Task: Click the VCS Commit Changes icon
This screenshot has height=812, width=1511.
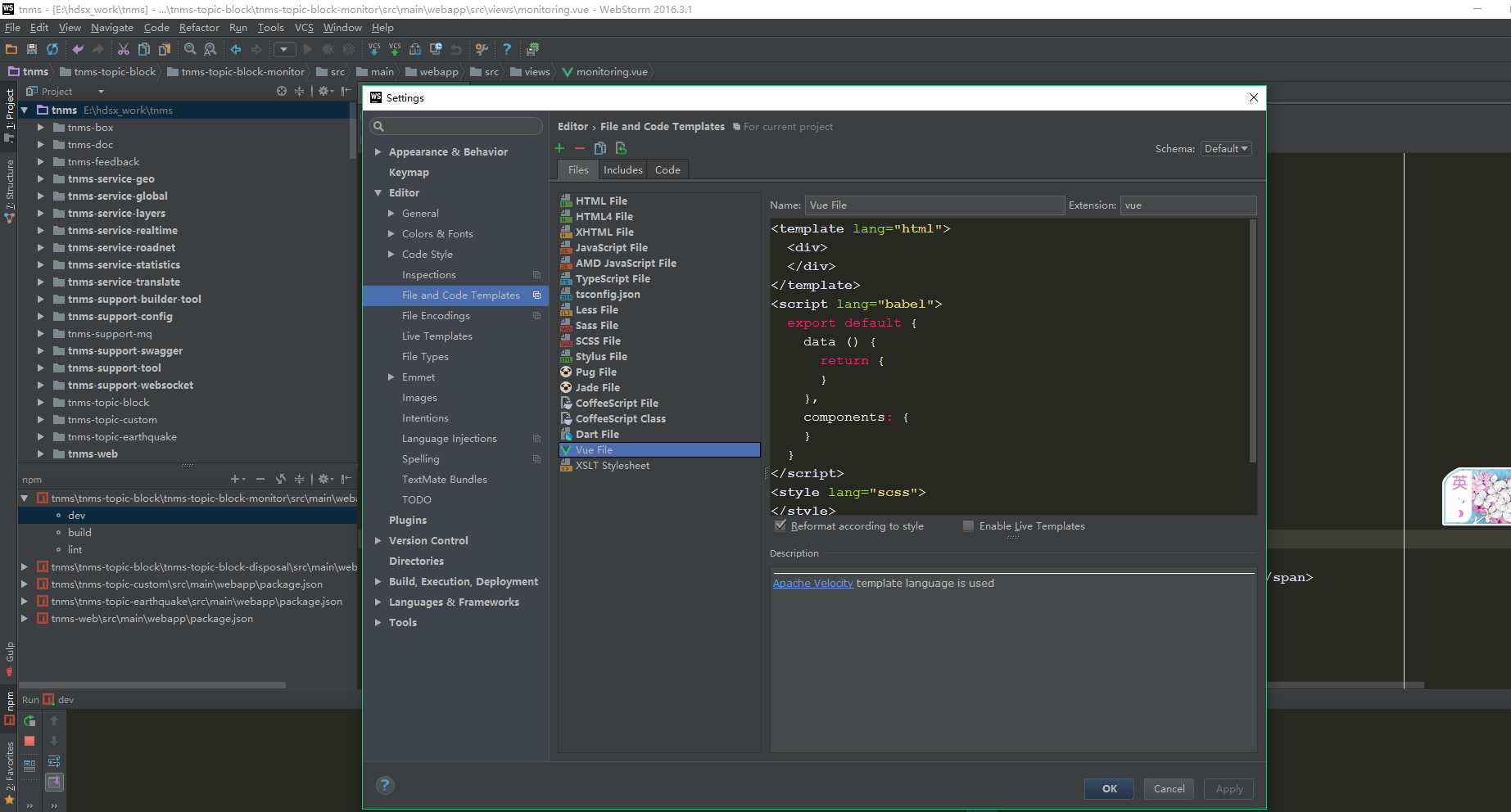Action: coord(395,49)
